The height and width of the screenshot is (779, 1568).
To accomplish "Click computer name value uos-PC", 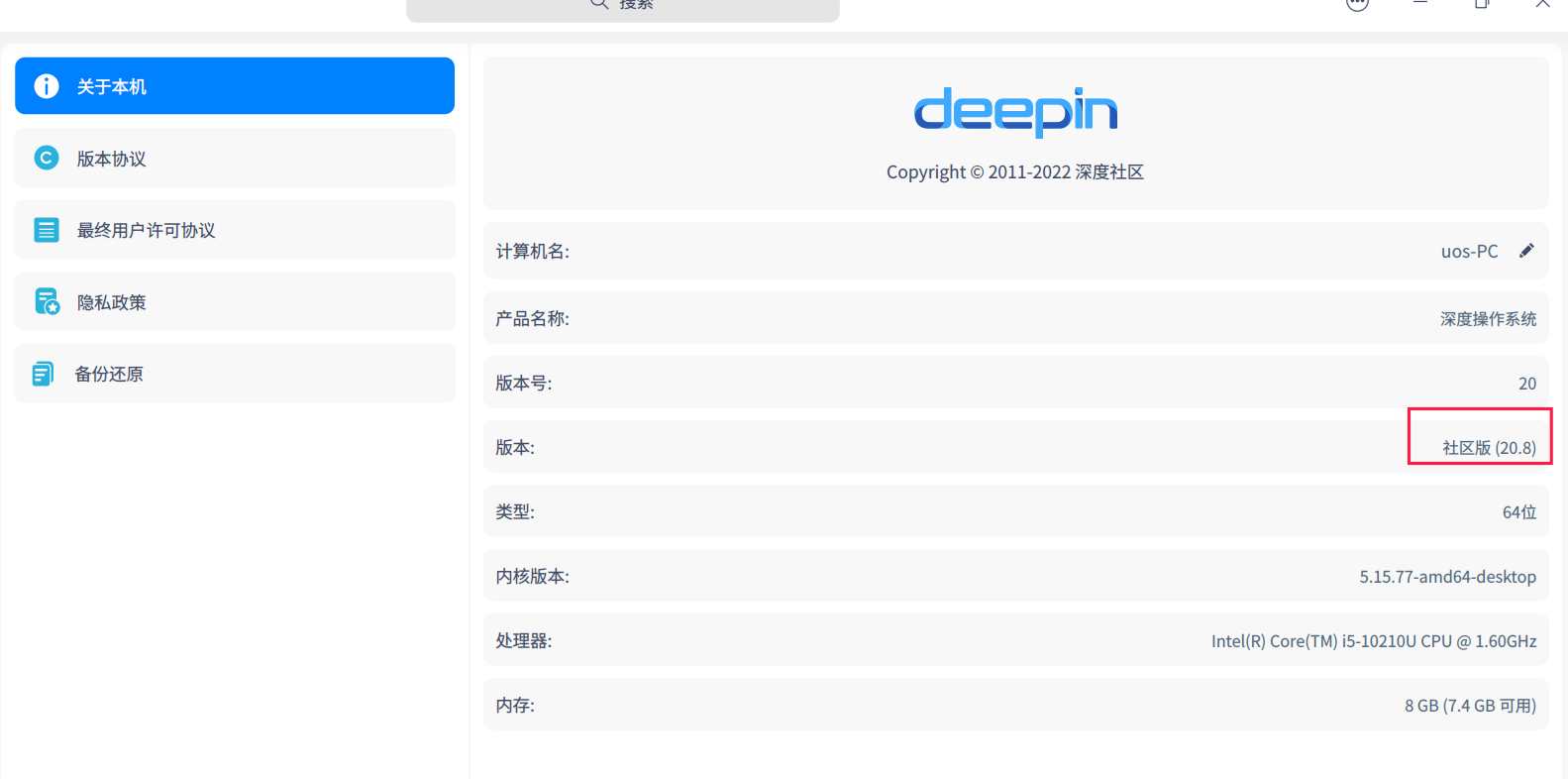I will tap(1469, 252).
